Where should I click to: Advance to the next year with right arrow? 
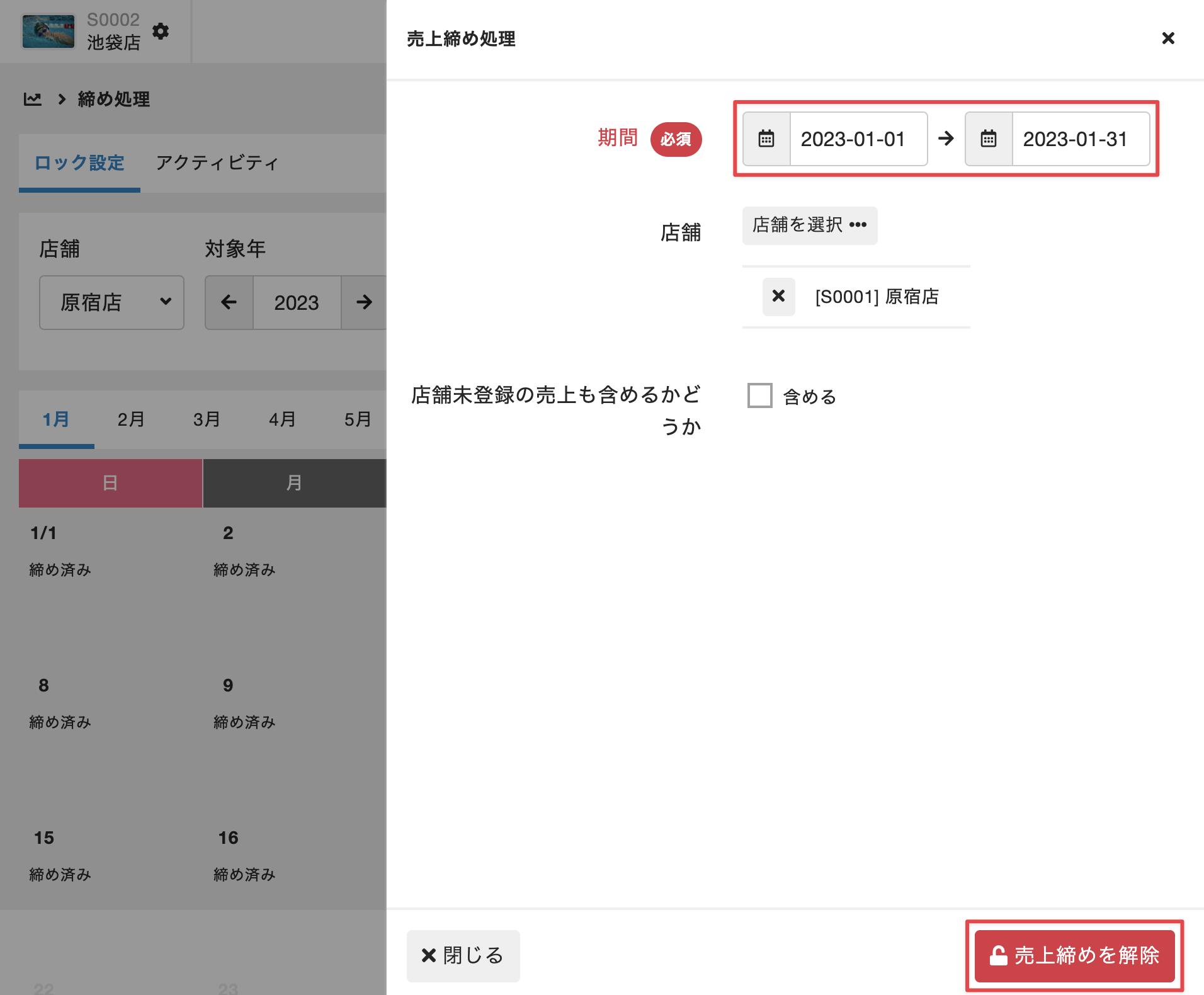364,303
